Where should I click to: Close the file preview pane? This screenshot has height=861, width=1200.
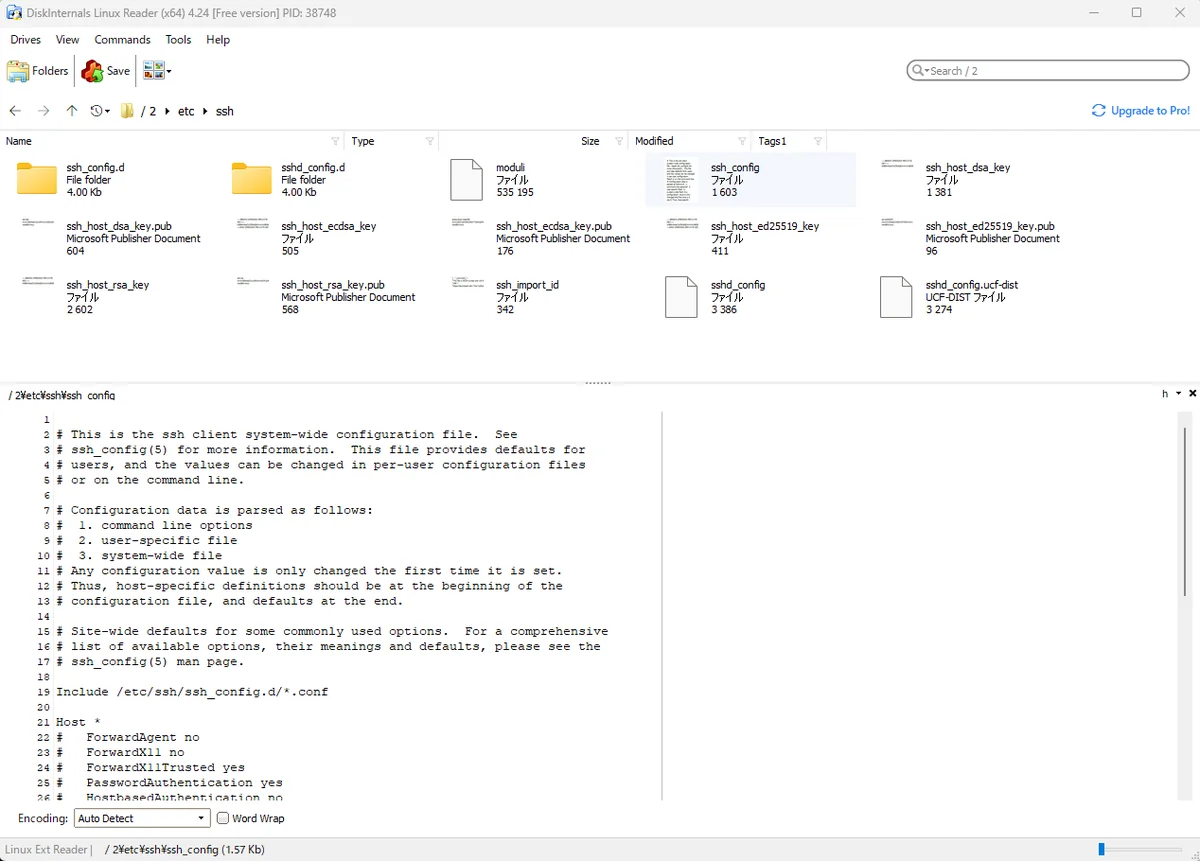(x=1192, y=394)
